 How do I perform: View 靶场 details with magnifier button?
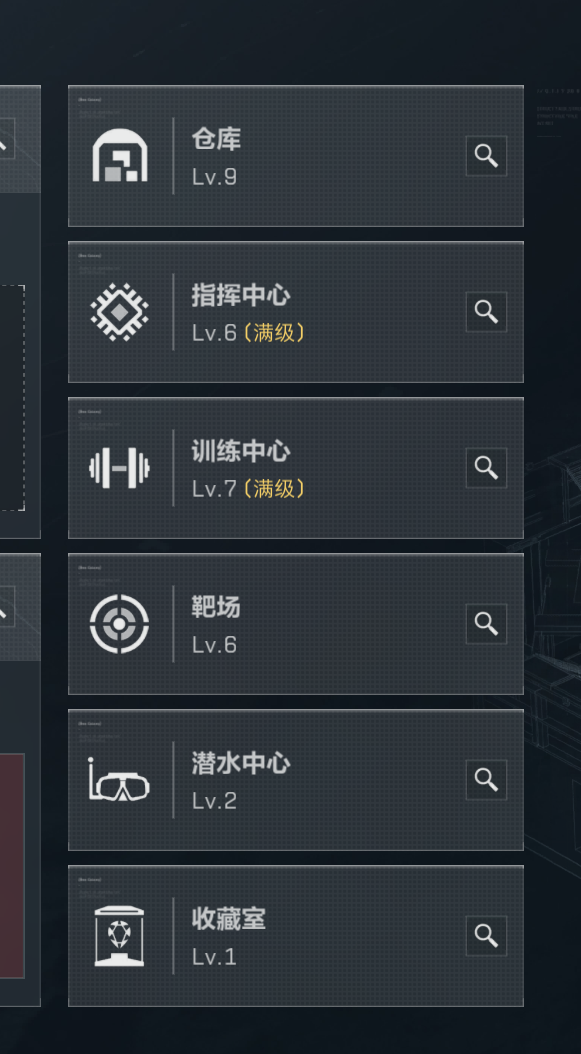tap(486, 624)
